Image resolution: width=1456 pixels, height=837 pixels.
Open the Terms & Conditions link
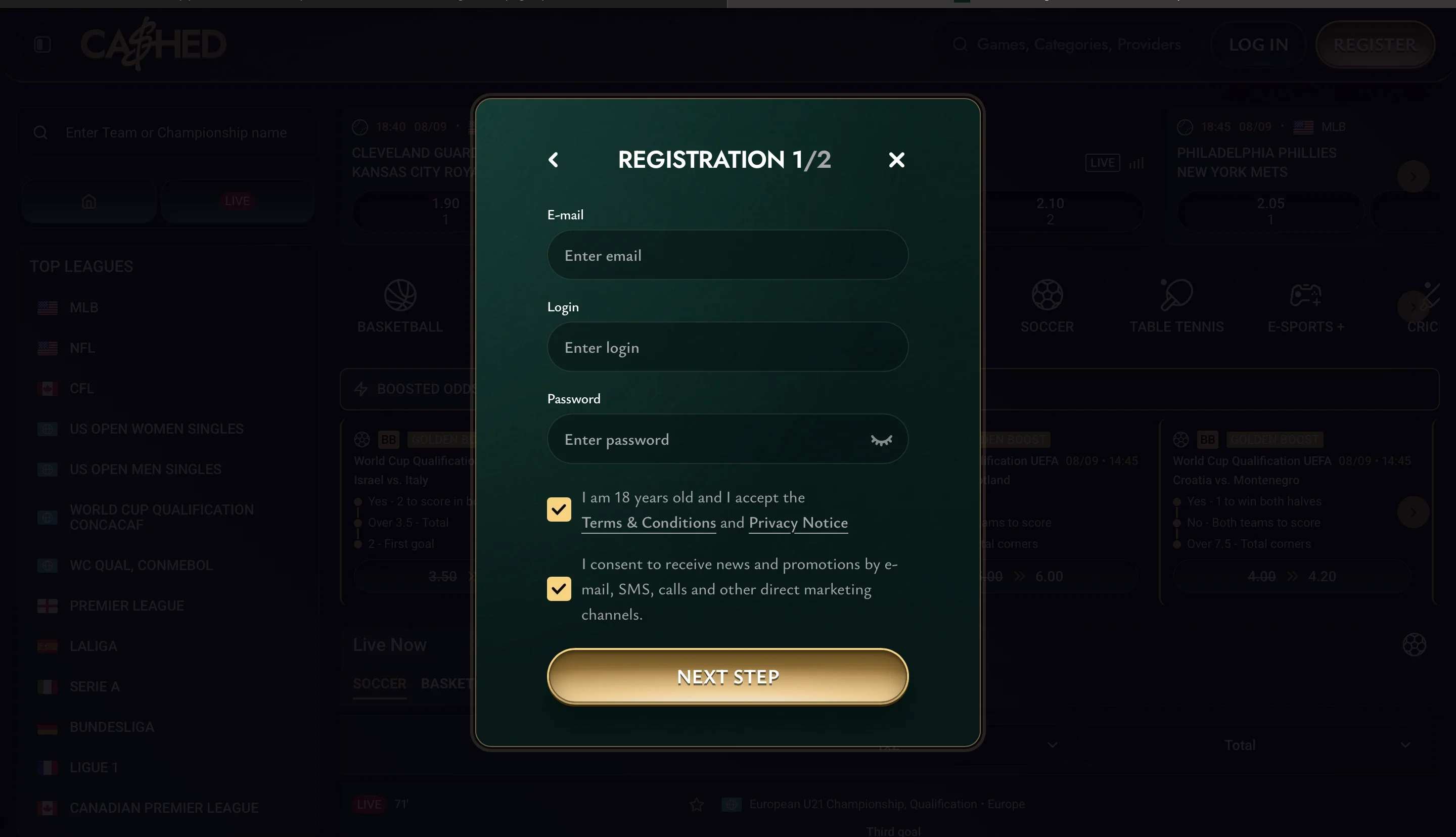tap(649, 523)
